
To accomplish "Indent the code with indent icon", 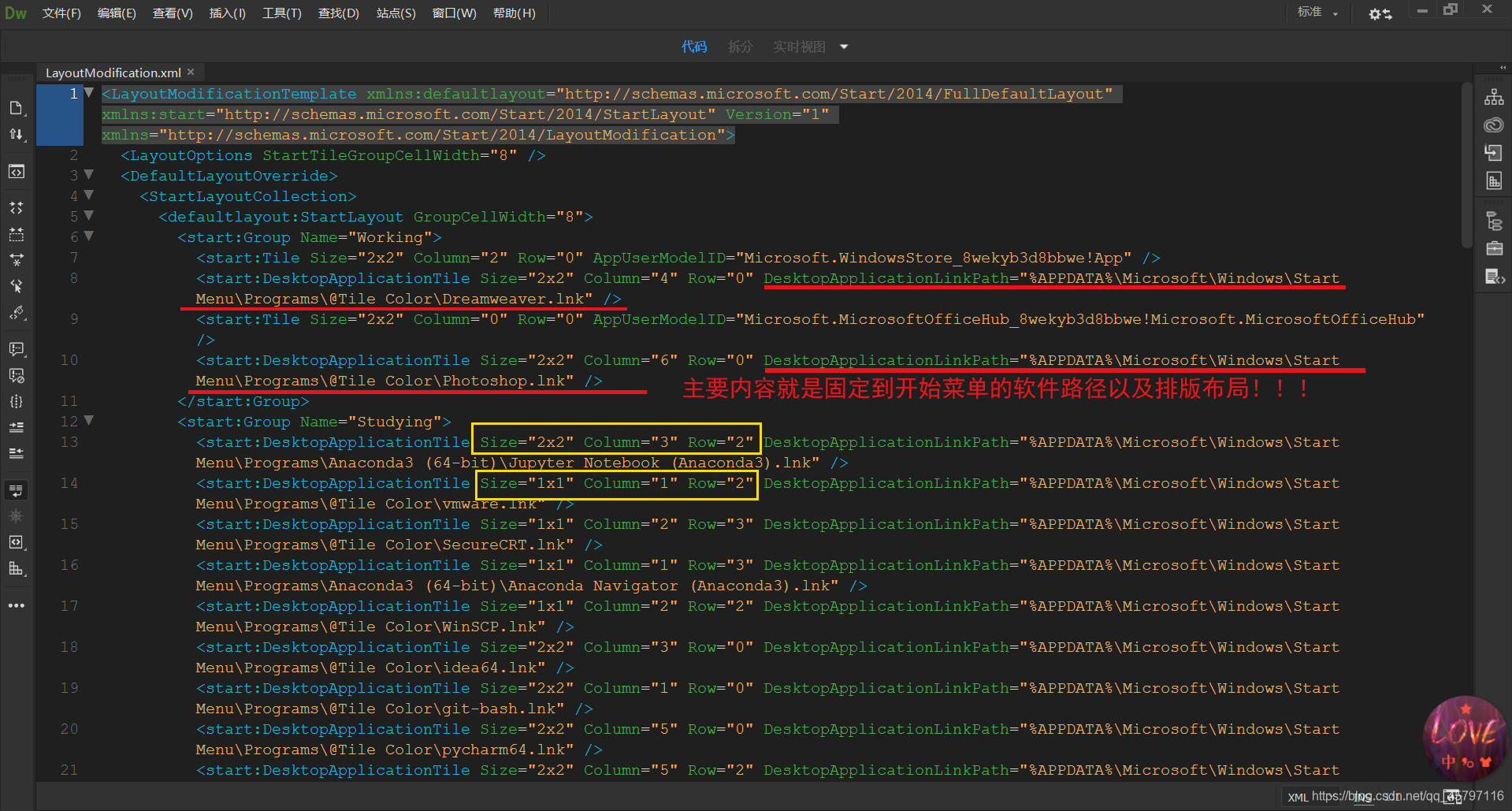I will point(16,427).
